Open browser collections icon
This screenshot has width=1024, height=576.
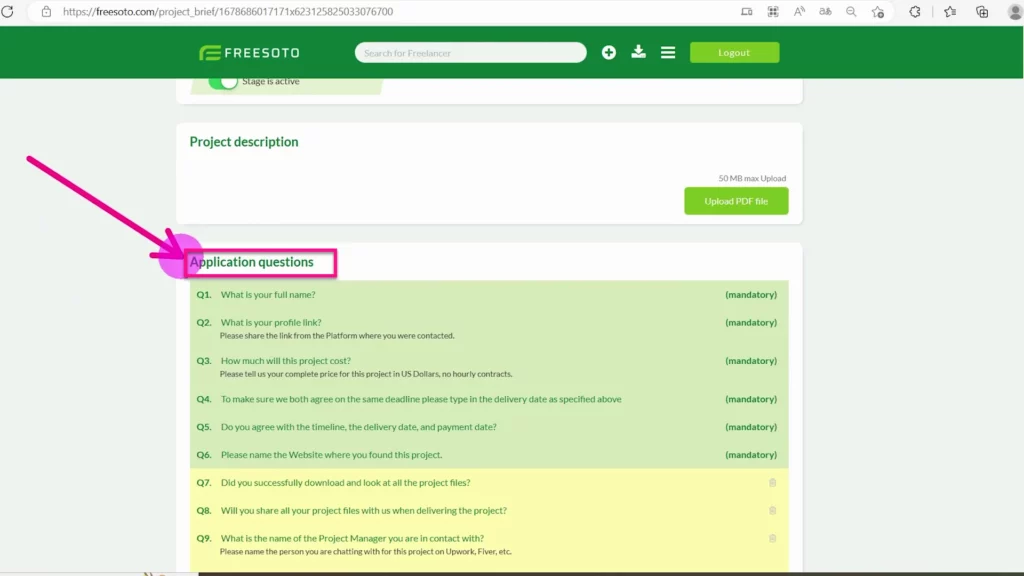click(982, 11)
